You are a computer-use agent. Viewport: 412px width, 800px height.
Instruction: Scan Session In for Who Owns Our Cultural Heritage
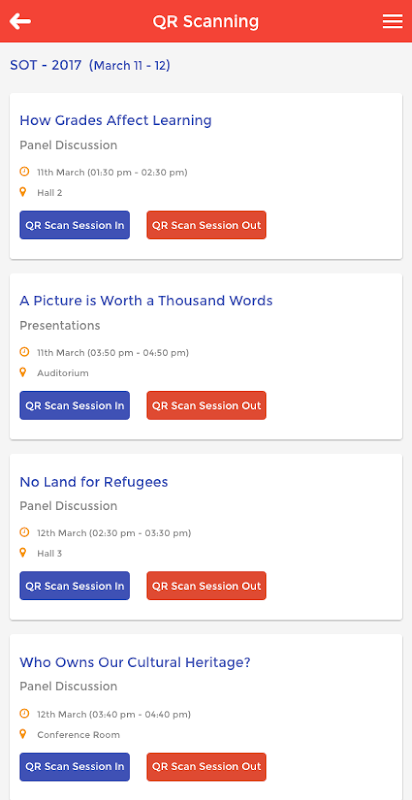coord(74,766)
